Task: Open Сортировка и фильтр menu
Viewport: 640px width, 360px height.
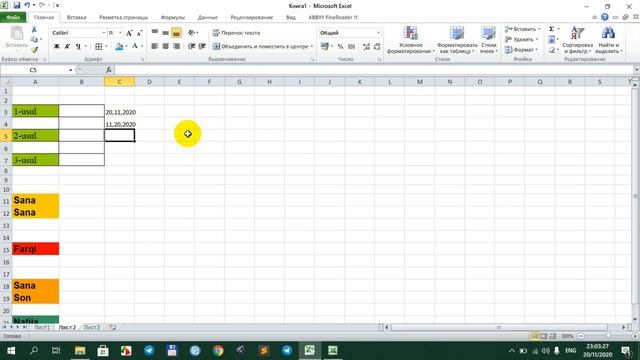Action: coord(578,40)
